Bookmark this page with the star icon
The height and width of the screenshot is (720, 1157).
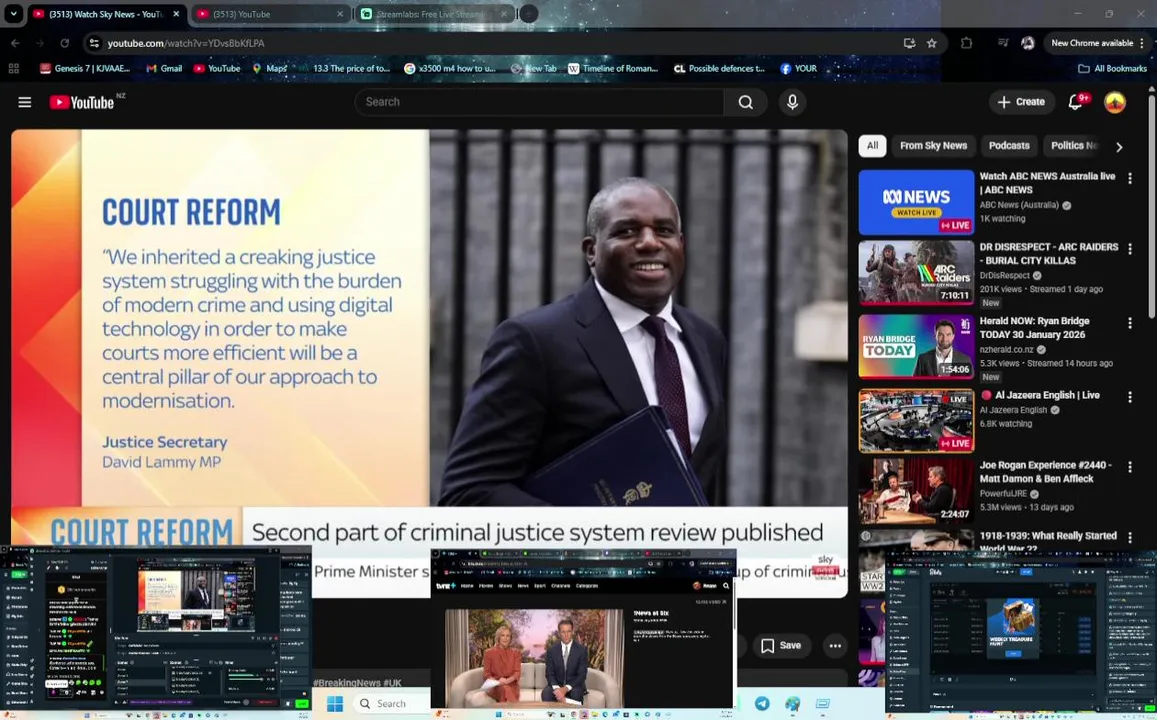click(932, 43)
